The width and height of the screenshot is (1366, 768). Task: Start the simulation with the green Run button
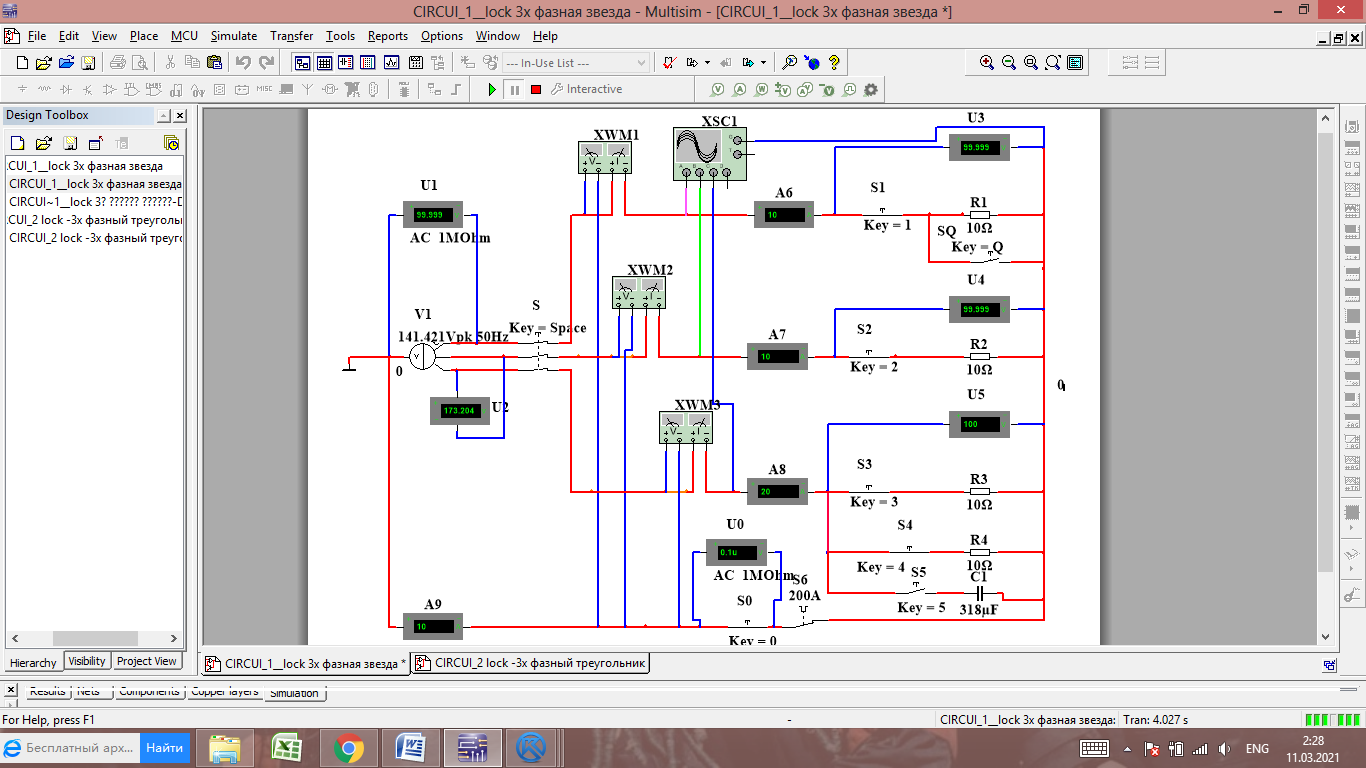click(492, 89)
